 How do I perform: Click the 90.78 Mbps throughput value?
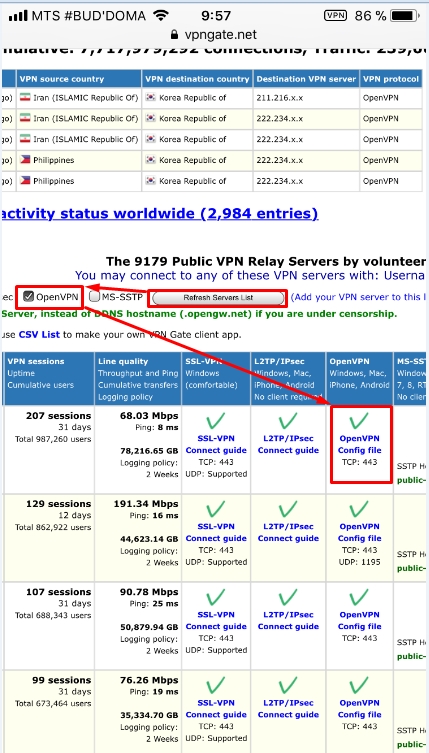coord(149,592)
